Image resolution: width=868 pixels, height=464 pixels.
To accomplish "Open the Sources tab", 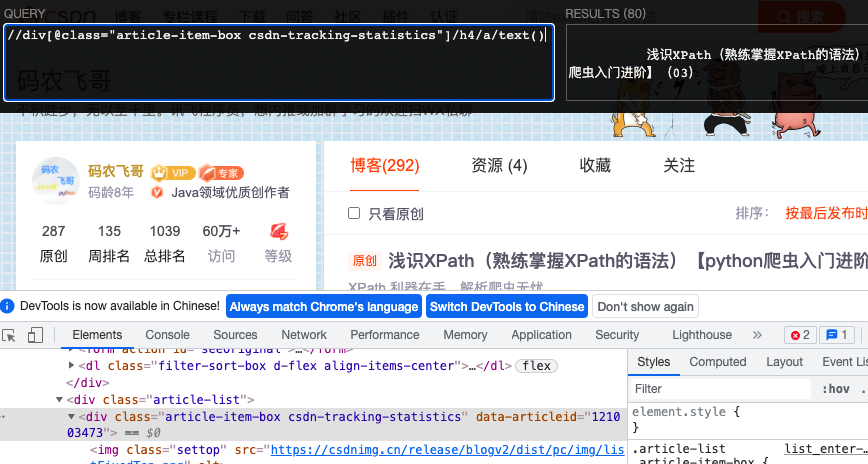I will (x=235, y=335).
